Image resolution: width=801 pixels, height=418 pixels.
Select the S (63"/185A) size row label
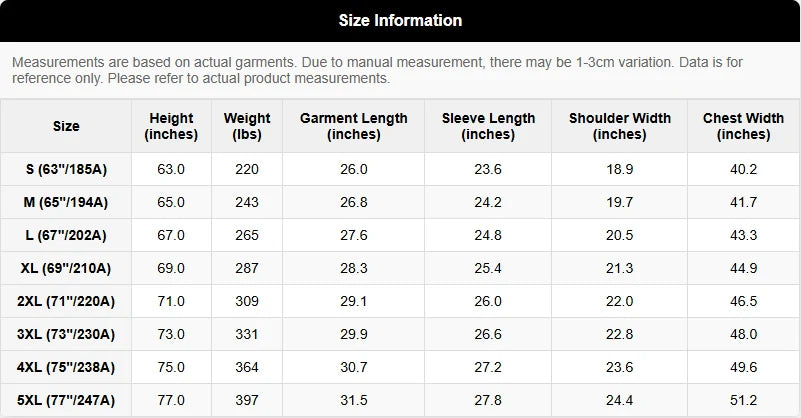click(x=66, y=169)
